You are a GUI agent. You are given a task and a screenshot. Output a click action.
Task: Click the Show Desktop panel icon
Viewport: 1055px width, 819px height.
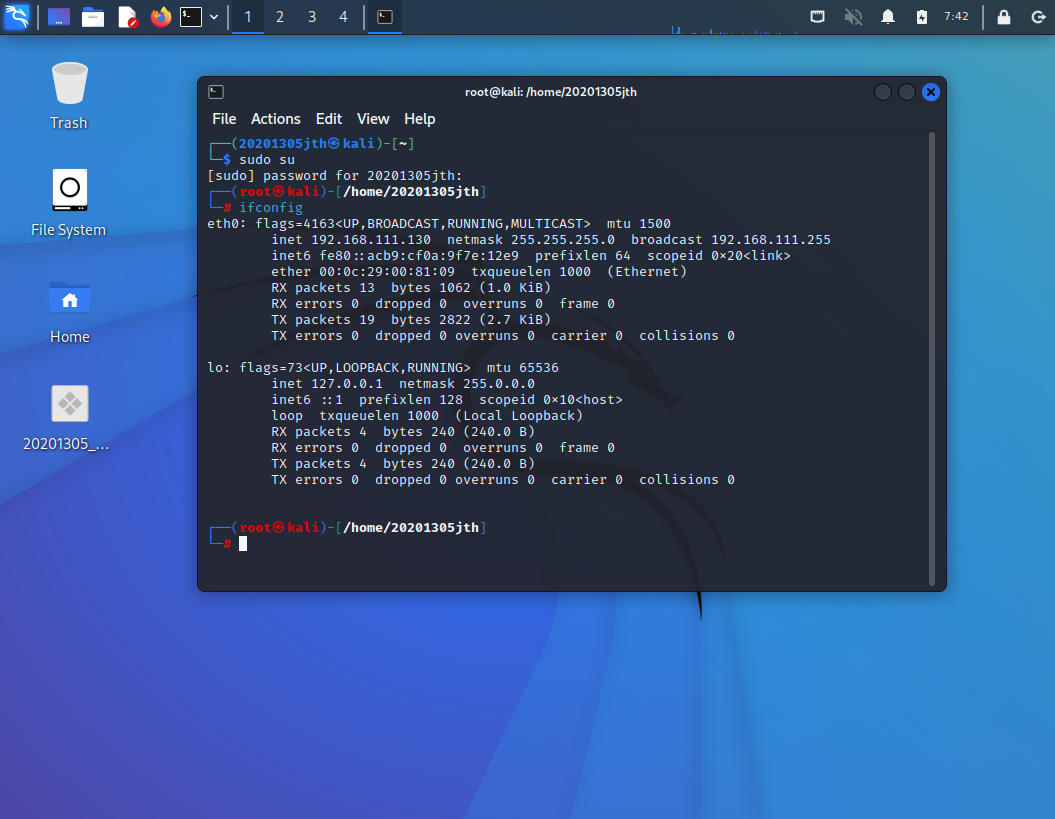click(x=59, y=17)
